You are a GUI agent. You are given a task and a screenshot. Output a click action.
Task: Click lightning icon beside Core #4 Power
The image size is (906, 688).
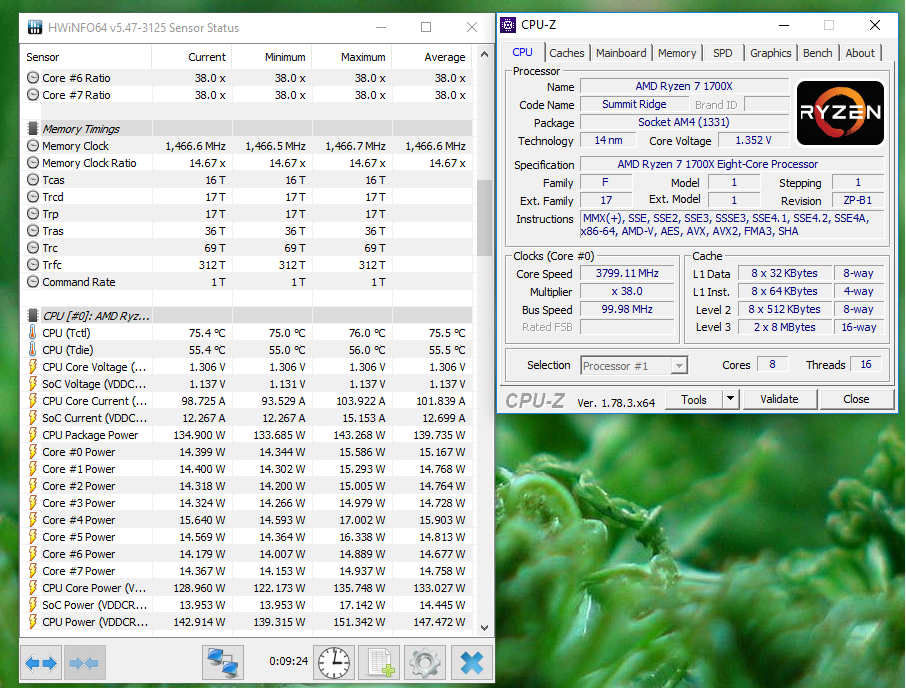pyautogui.click(x=33, y=520)
